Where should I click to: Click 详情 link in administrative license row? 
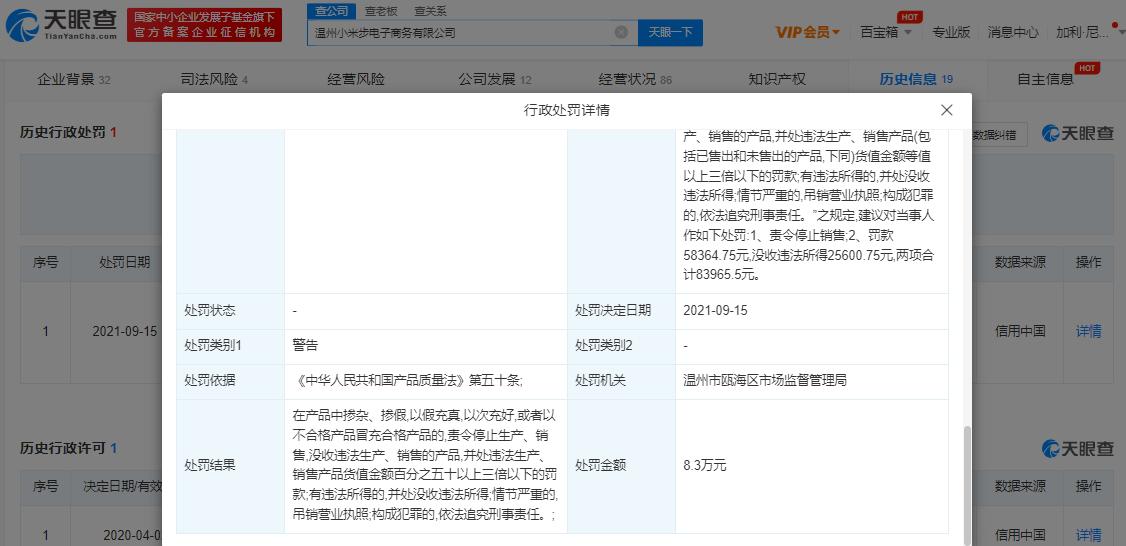(x=1089, y=535)
